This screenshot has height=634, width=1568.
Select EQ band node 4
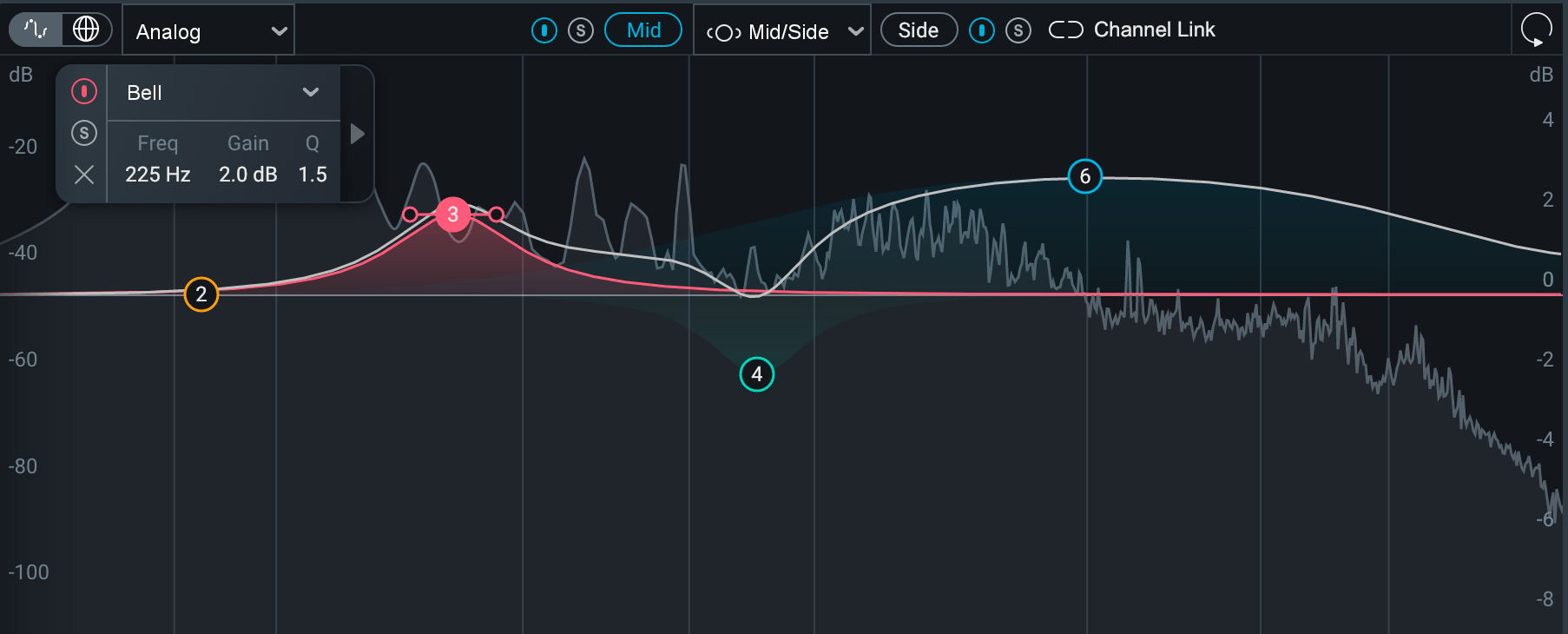click(757, 374)
